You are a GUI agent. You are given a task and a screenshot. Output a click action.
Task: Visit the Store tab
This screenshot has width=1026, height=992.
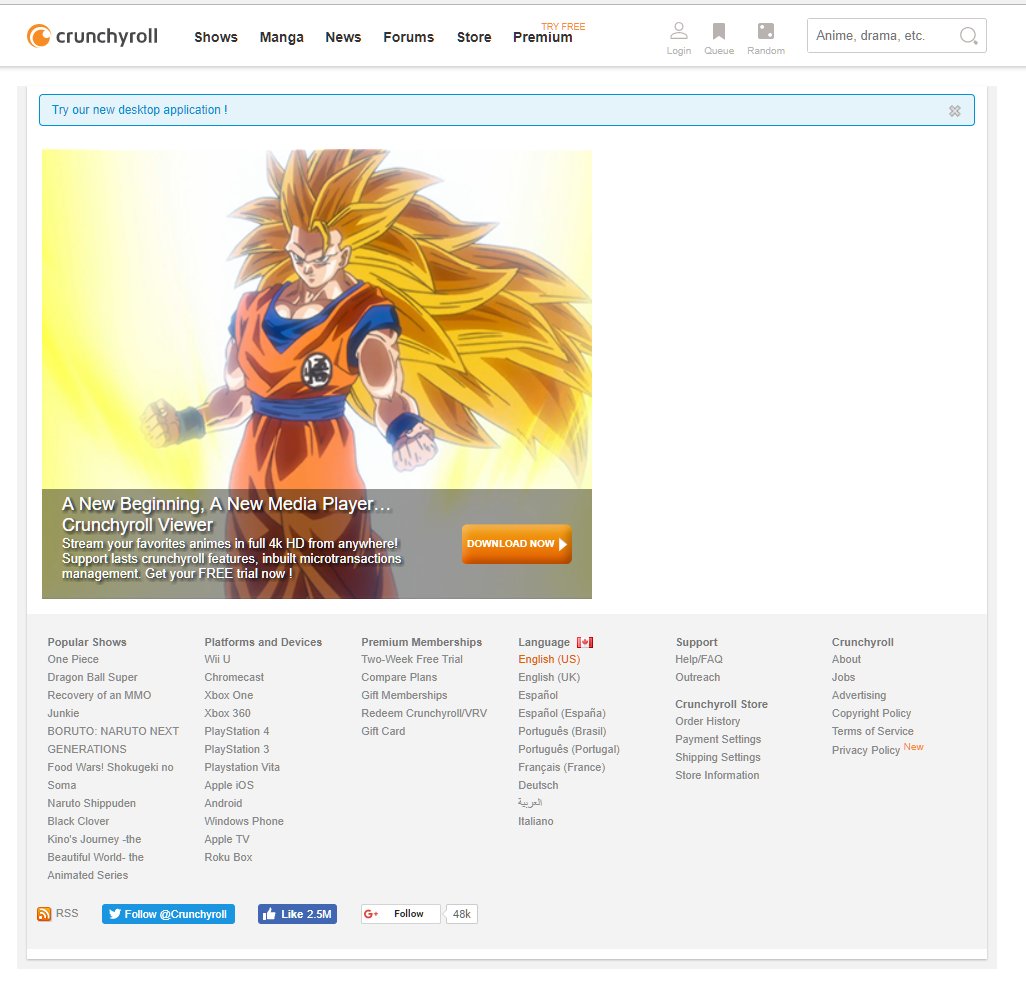[x=474, y=37]
